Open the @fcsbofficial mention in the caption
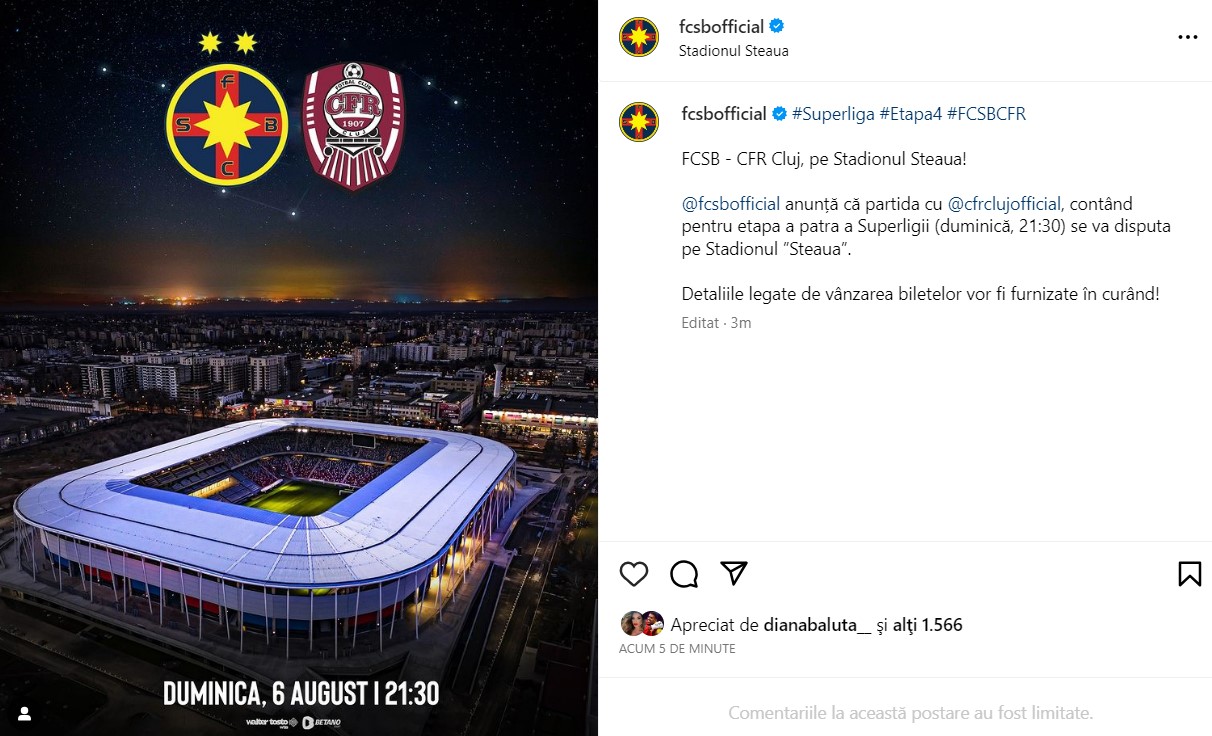The image size is (1212, 736). pyautogui.click(x=731, y=204)
